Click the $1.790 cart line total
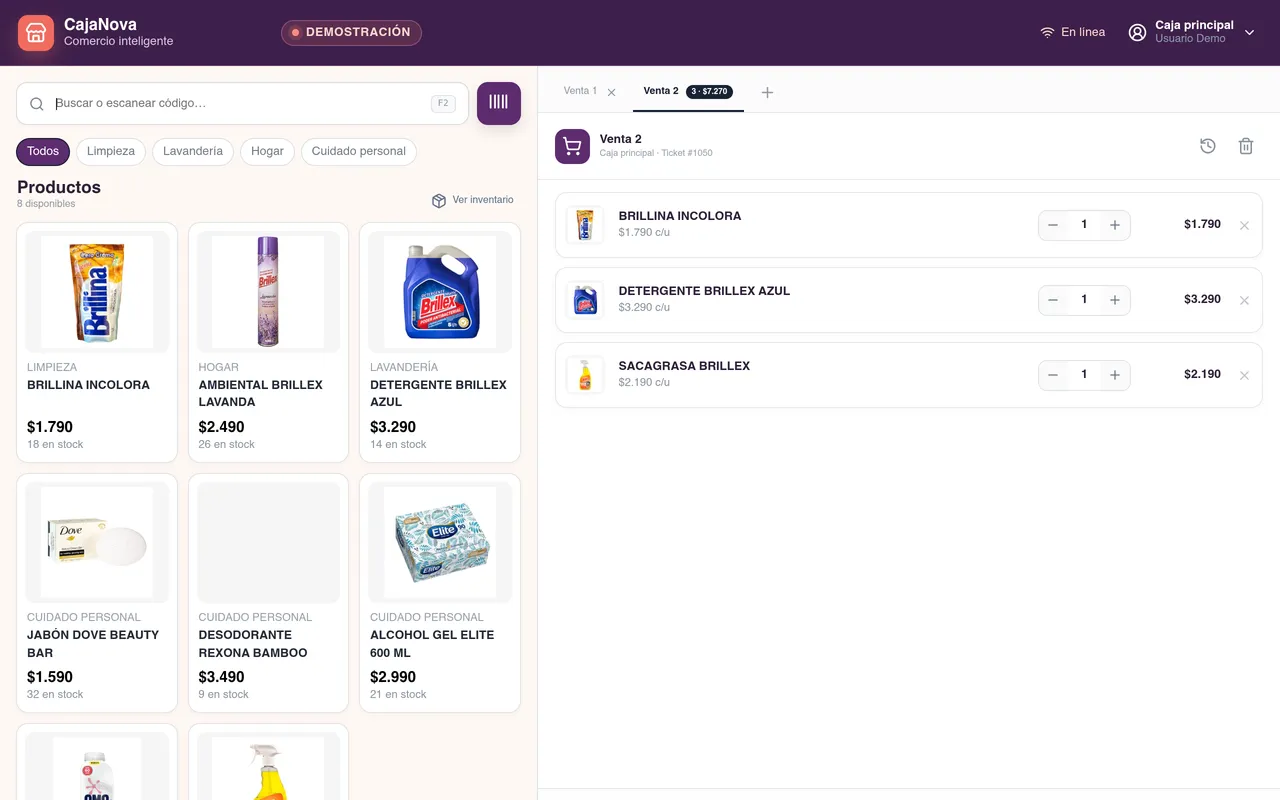This screenshot has height=800, width=1280. point(1202,224)
